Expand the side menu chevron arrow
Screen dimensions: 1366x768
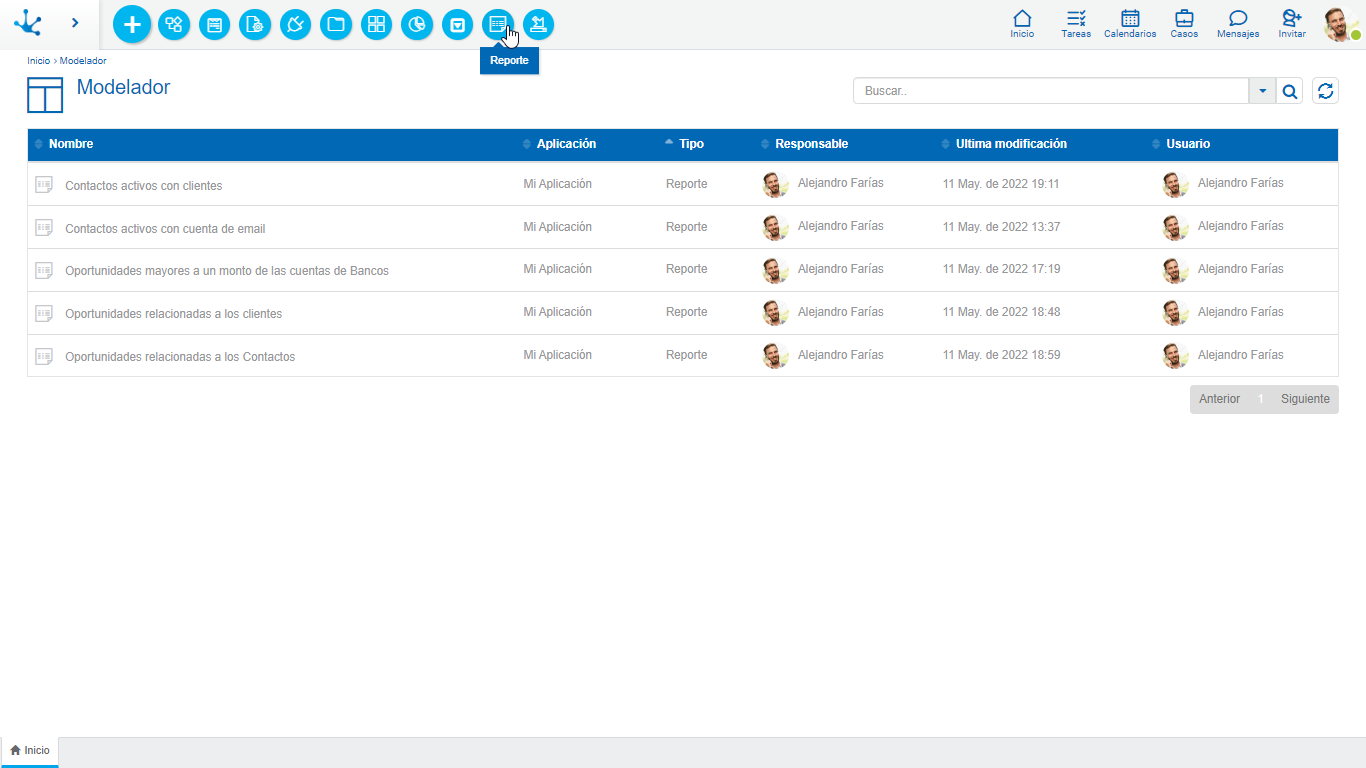pyautogui.click(x=75, y=22)
